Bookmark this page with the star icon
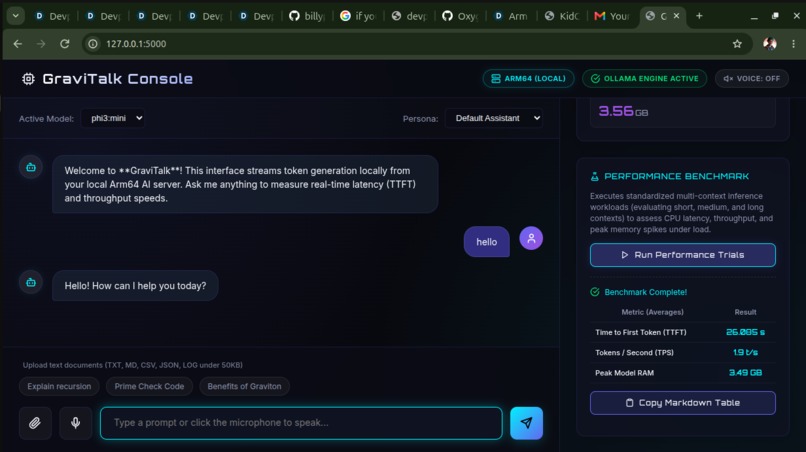 [x=737, y=44]
